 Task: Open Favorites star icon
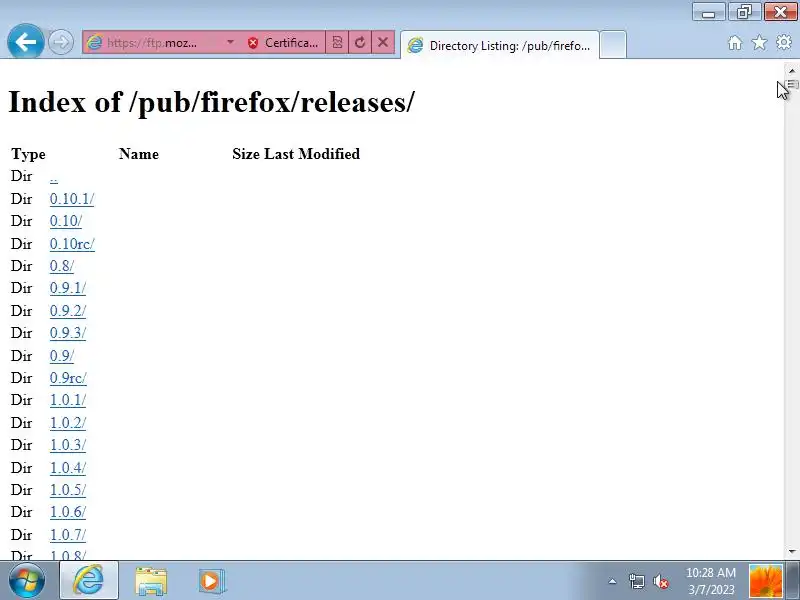coord(759,43)
